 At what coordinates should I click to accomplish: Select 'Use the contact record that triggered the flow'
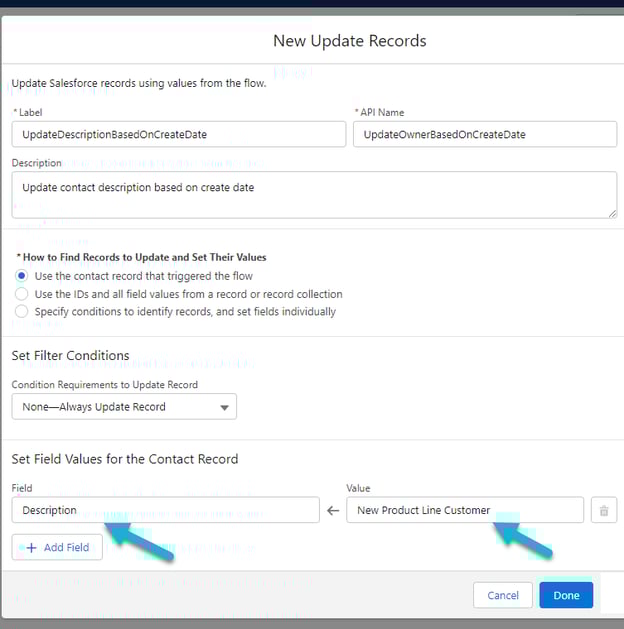pyautogui.click(x=22, y=276)
